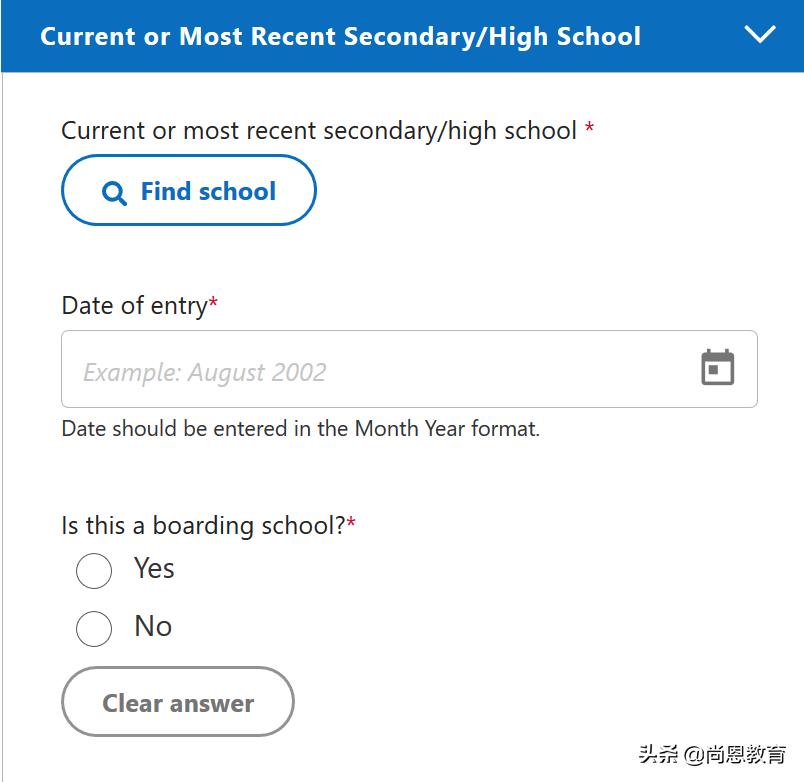Select the Secondary/High School section title
Viewport: 804px width, 782px height.
pos(340,36)
